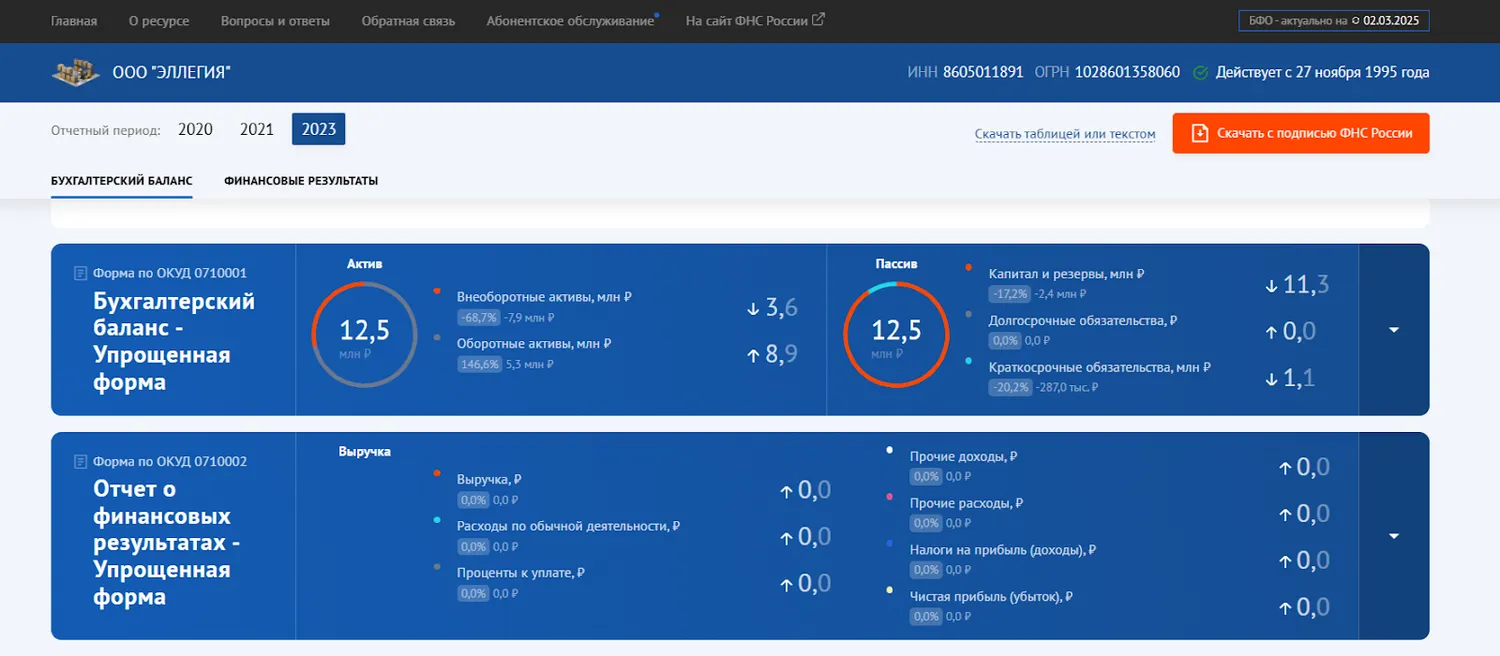Screen dimensions: 1500x656
Task: Select the 2021 reporting period
Action: [257, 129]
